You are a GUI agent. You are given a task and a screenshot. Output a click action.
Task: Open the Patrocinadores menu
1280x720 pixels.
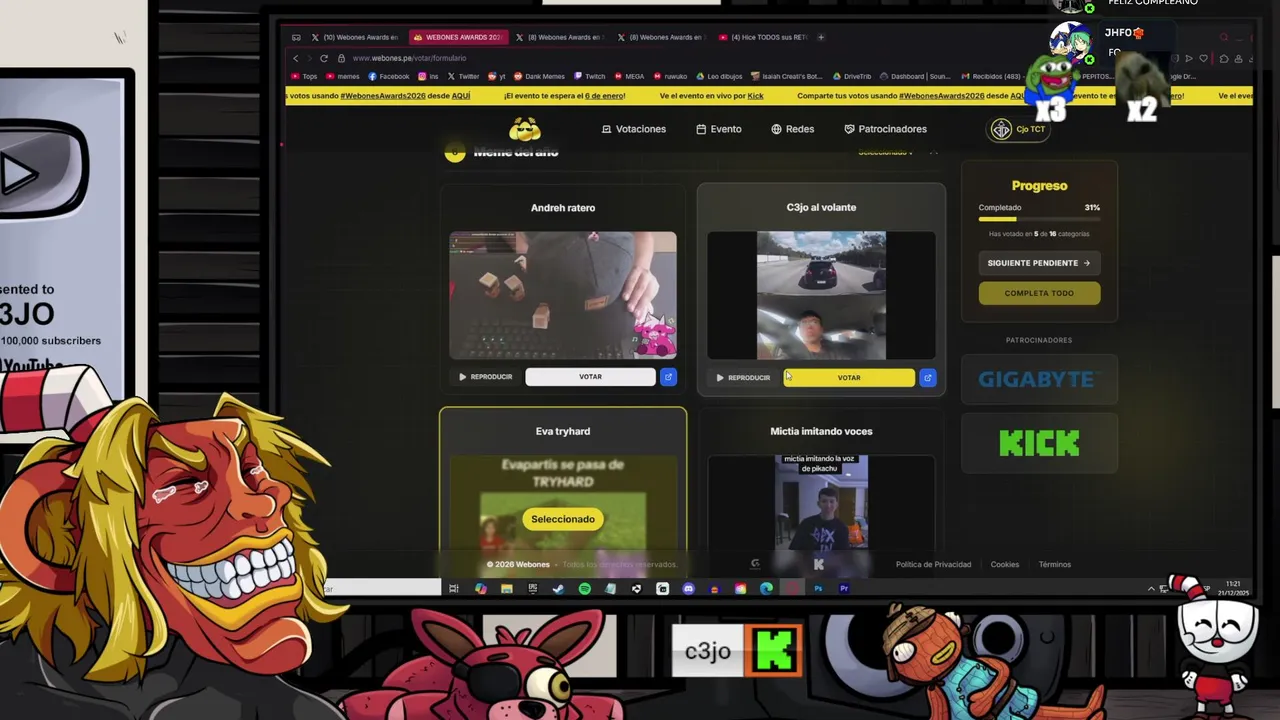[x=885, y=129]
